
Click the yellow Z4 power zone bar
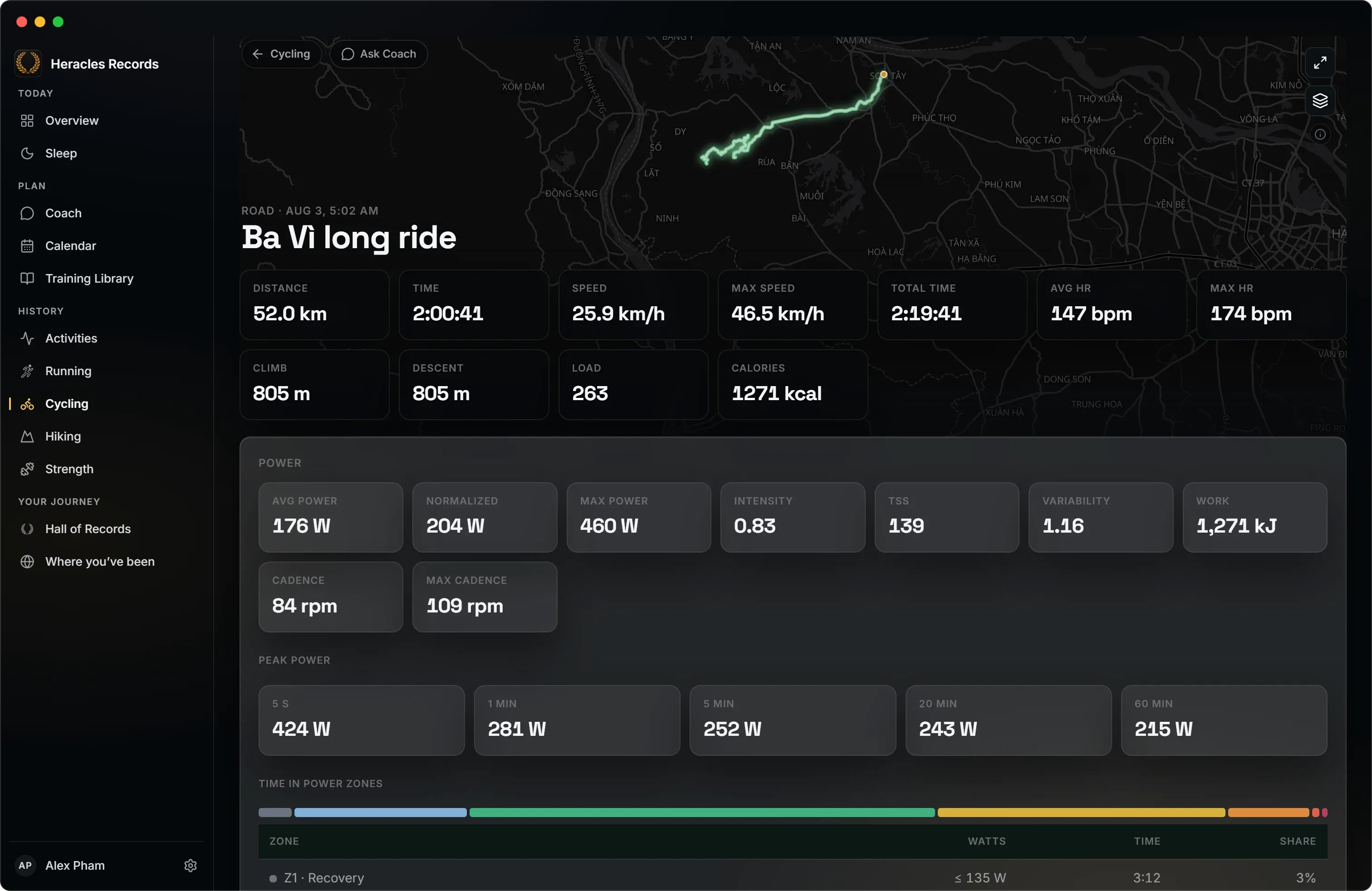(x=1082, y=813)
